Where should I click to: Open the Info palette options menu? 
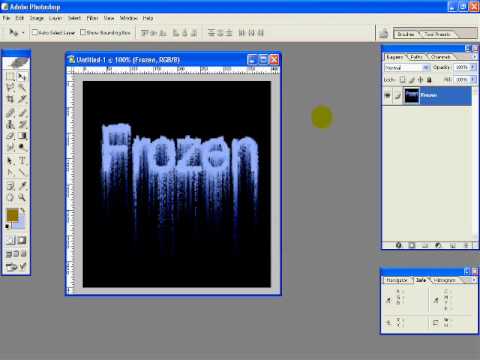(x=474, y=280)
